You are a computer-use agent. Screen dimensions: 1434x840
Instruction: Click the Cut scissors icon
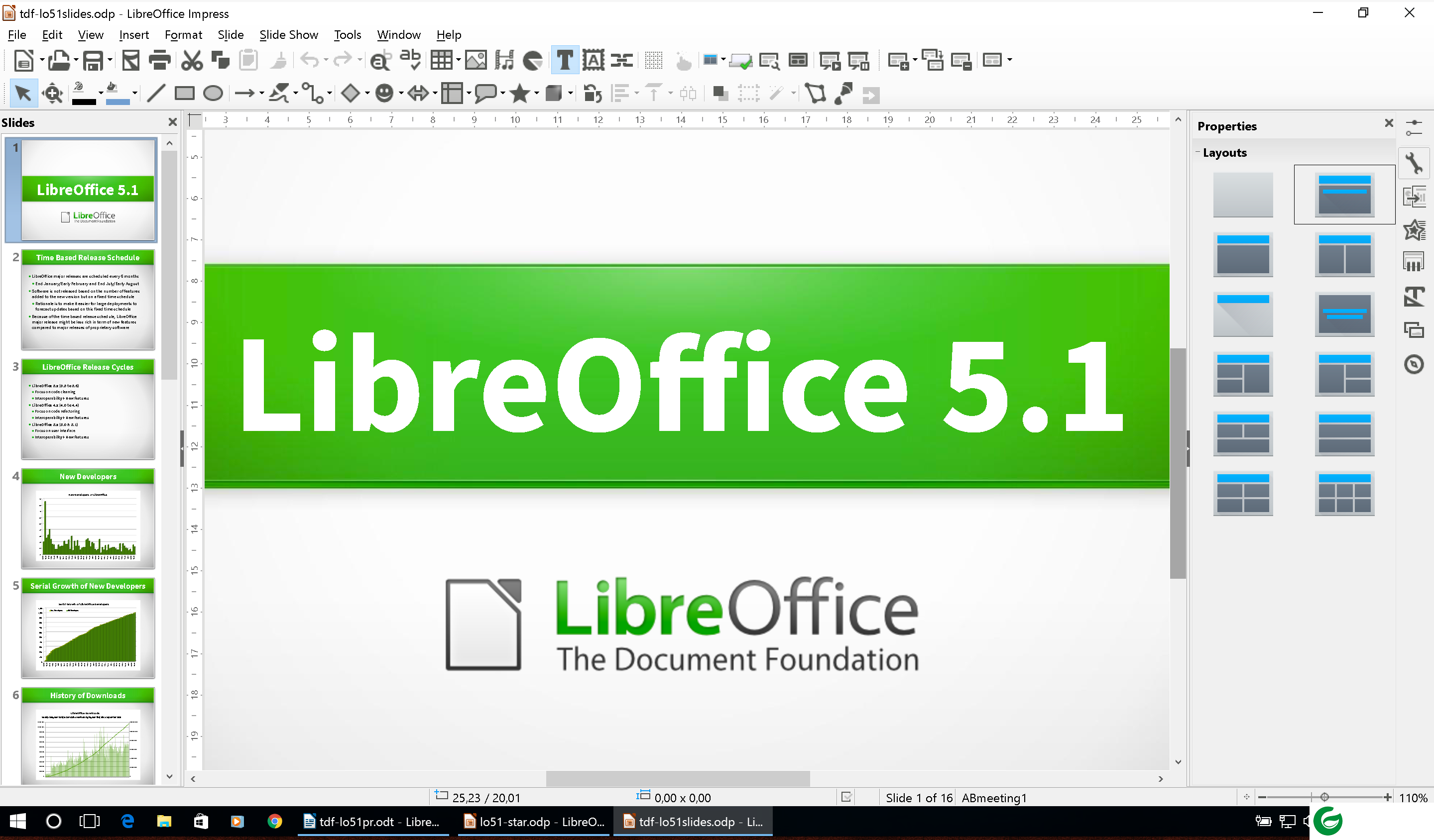[192, 60]
